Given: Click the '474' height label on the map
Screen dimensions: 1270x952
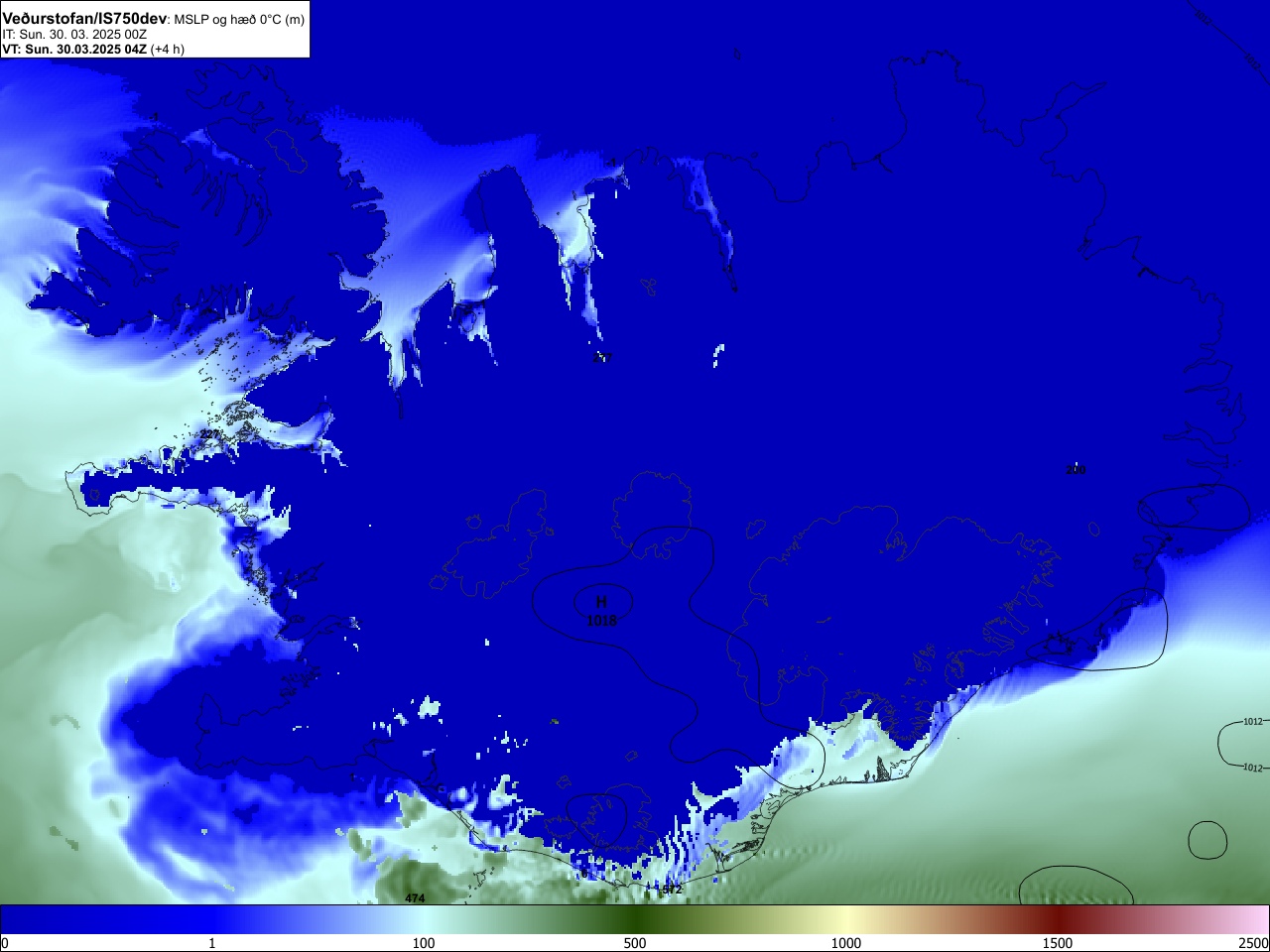Looking at the screenshot, I should (415, 898).
